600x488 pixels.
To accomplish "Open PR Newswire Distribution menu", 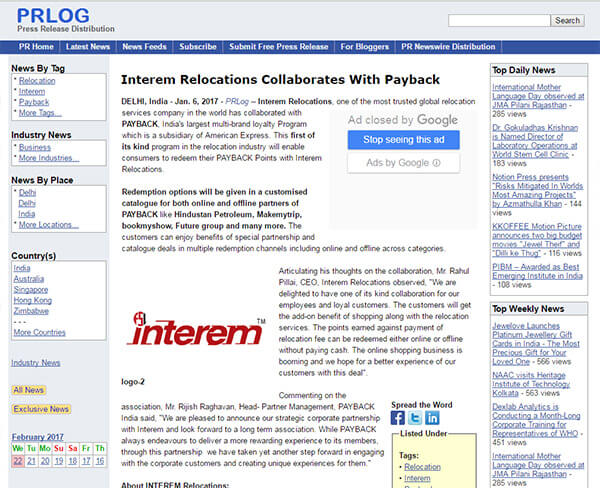I will pos(448,47).
